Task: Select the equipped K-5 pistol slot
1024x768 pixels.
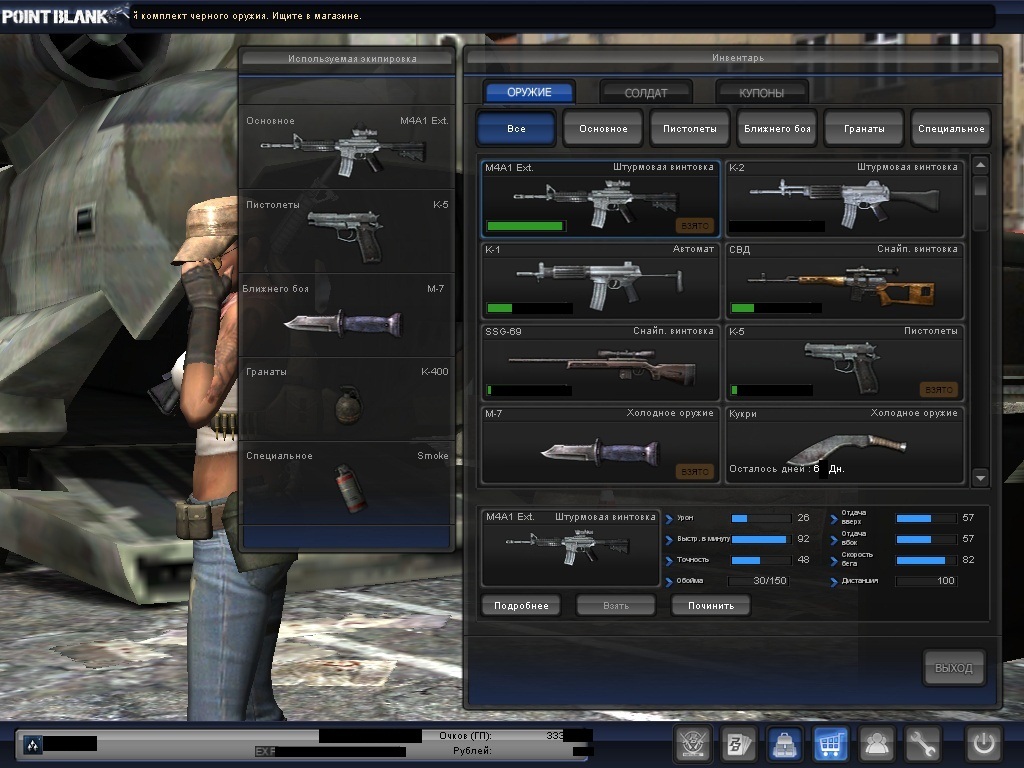Action: pyautogui.click(x=347, y=231)
